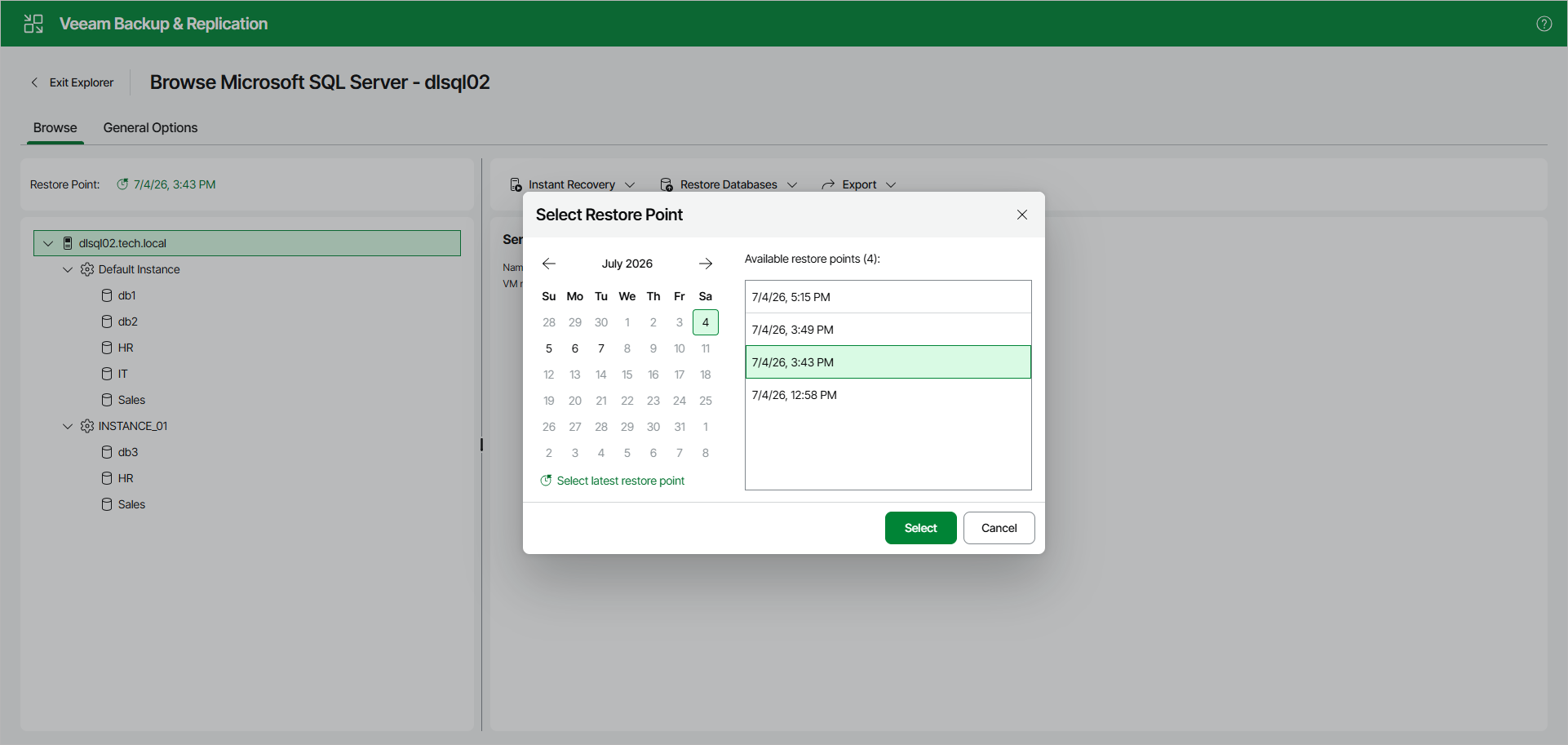The width and height of the screenshot is (1568, 745).
Task: Select July 5 in the calendar
Action: [x=549, y=348]
